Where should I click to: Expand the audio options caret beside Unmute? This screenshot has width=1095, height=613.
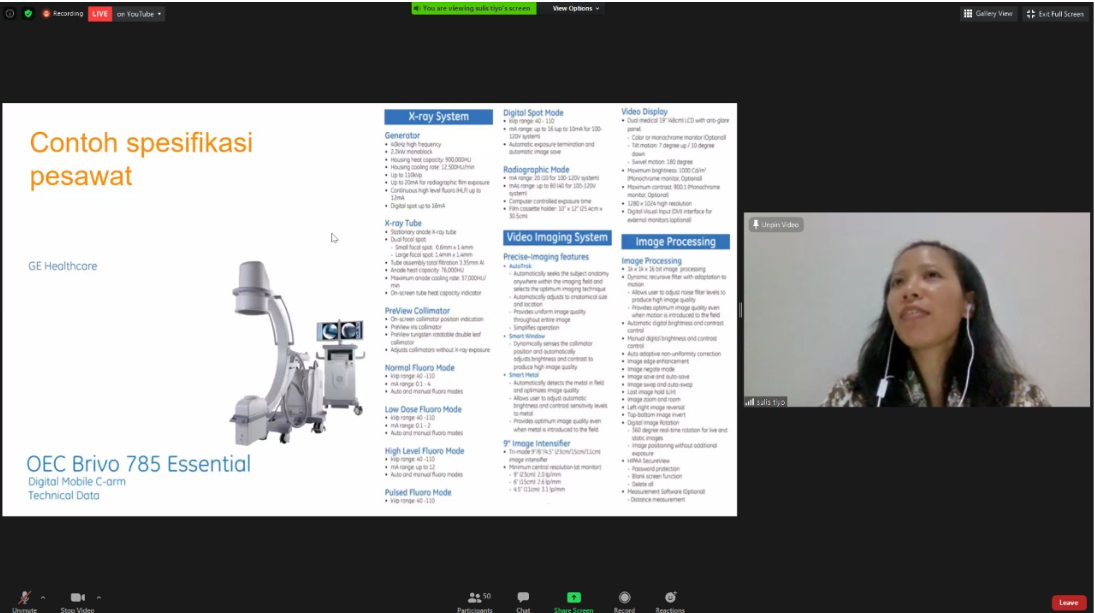point(43,598)
